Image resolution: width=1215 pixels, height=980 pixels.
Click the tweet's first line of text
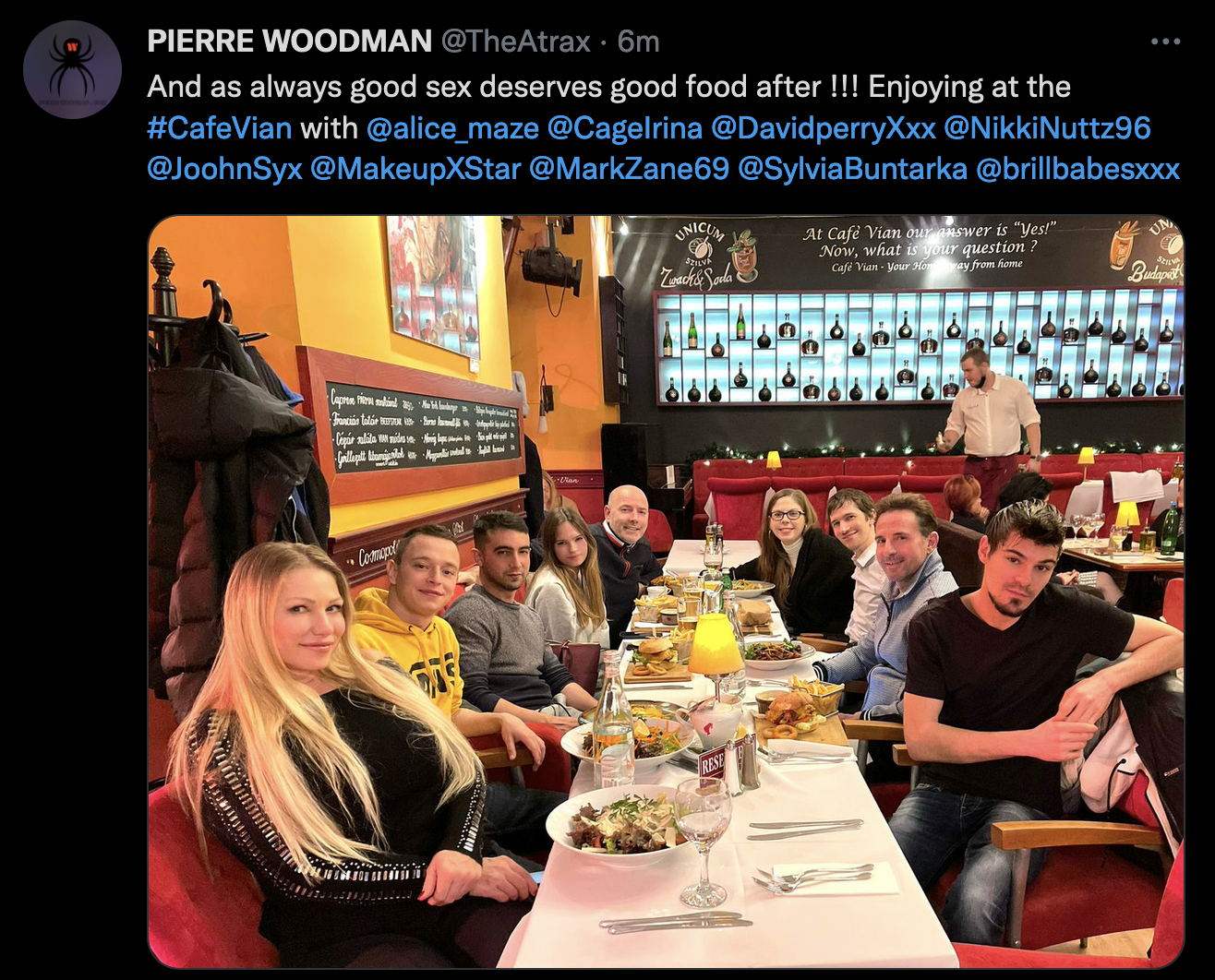click(609, 87)
